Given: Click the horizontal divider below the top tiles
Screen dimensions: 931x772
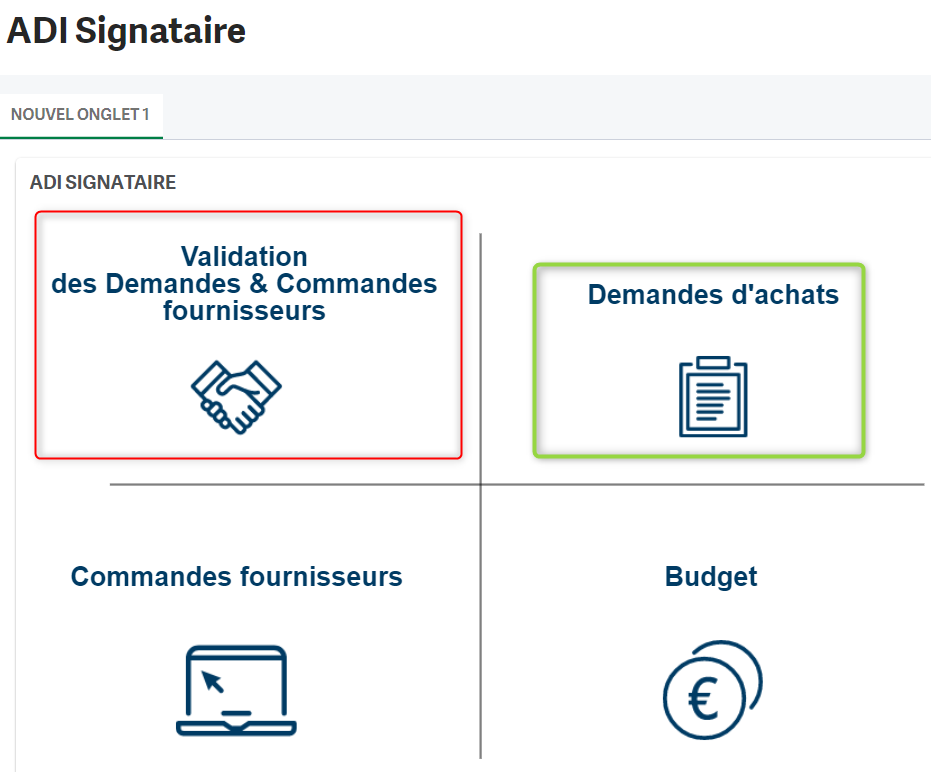Looking at the screenshot, I should pyautogui.click(x=300, y=485).
